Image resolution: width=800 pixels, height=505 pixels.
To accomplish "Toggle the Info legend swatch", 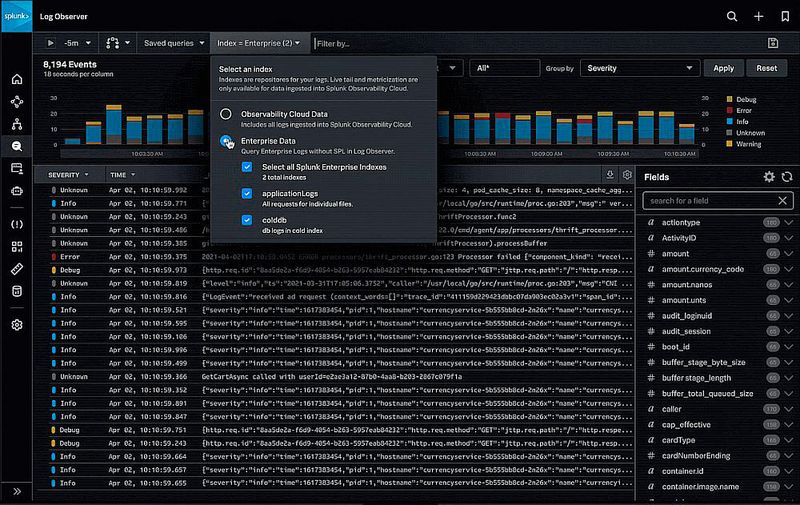I will tap(730, 121).
